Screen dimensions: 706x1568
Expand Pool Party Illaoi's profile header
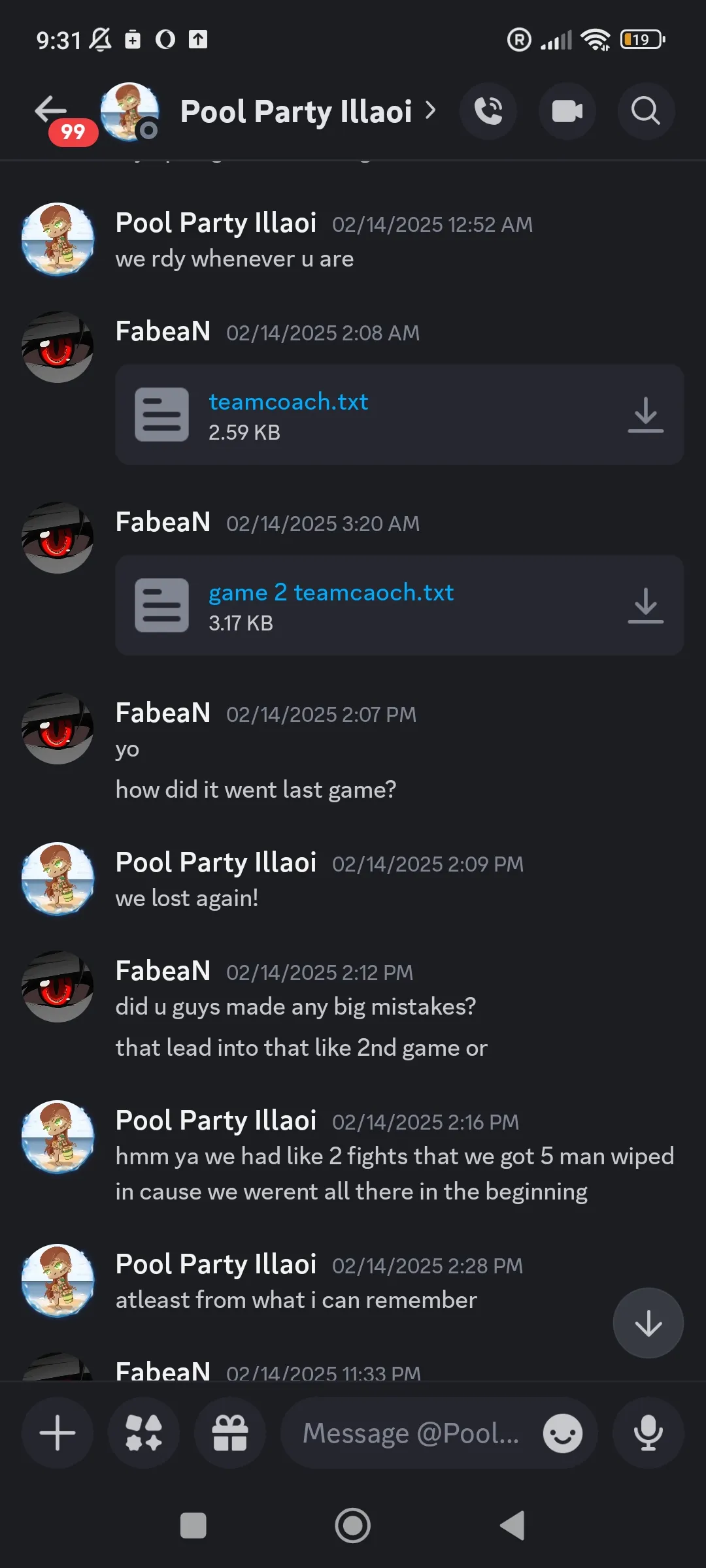tap(307, 111)
